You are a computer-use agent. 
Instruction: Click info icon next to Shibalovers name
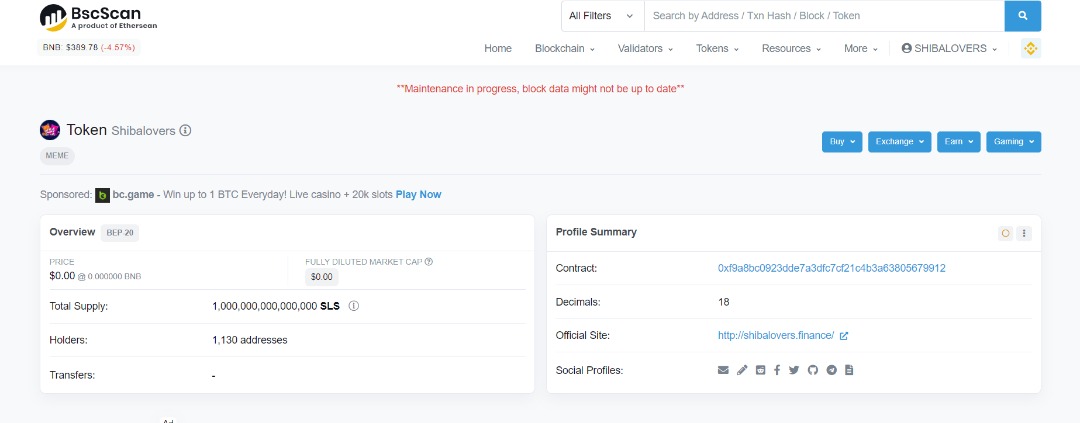point(185,130)
